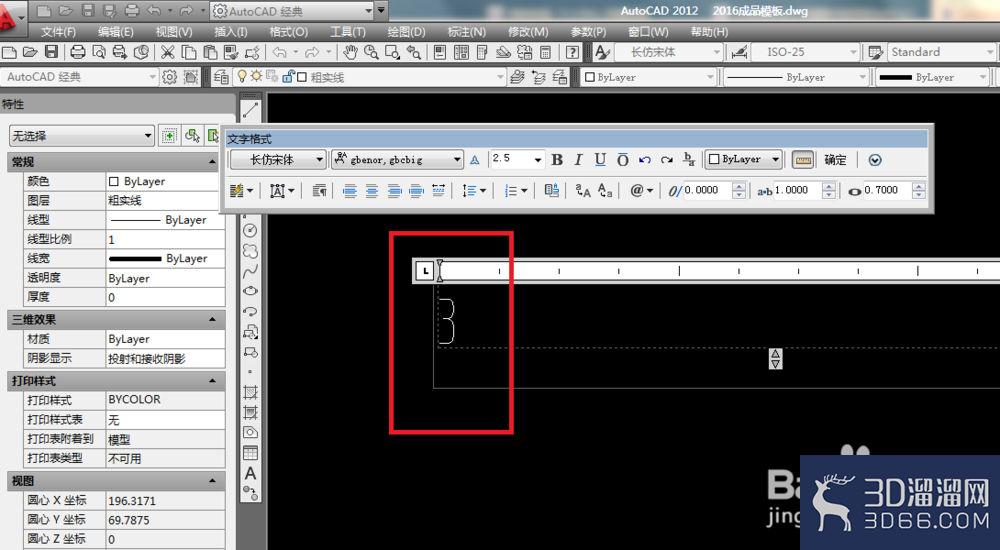
Task: Click the oblique angle 0.0000 field
Action: [707, 190]
